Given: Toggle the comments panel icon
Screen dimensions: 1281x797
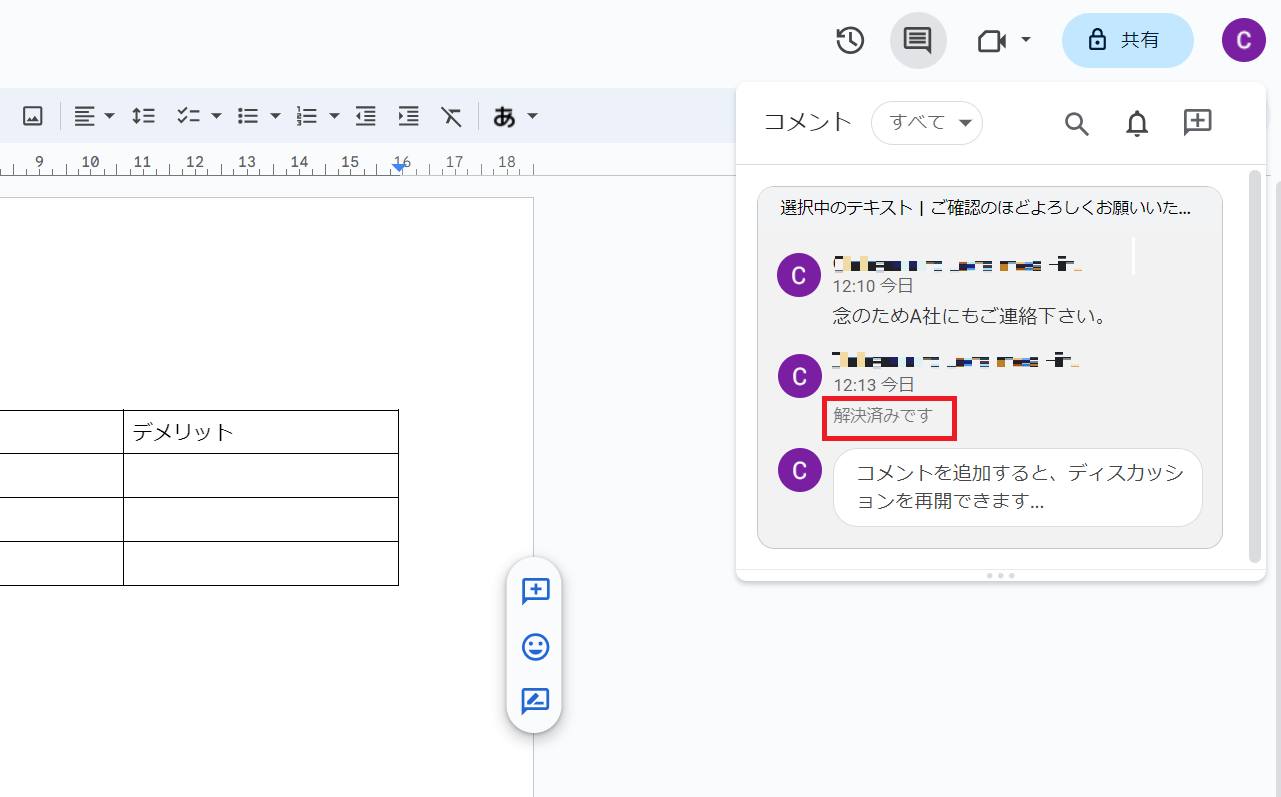Looking at the screenshot, I should point(917,41).
